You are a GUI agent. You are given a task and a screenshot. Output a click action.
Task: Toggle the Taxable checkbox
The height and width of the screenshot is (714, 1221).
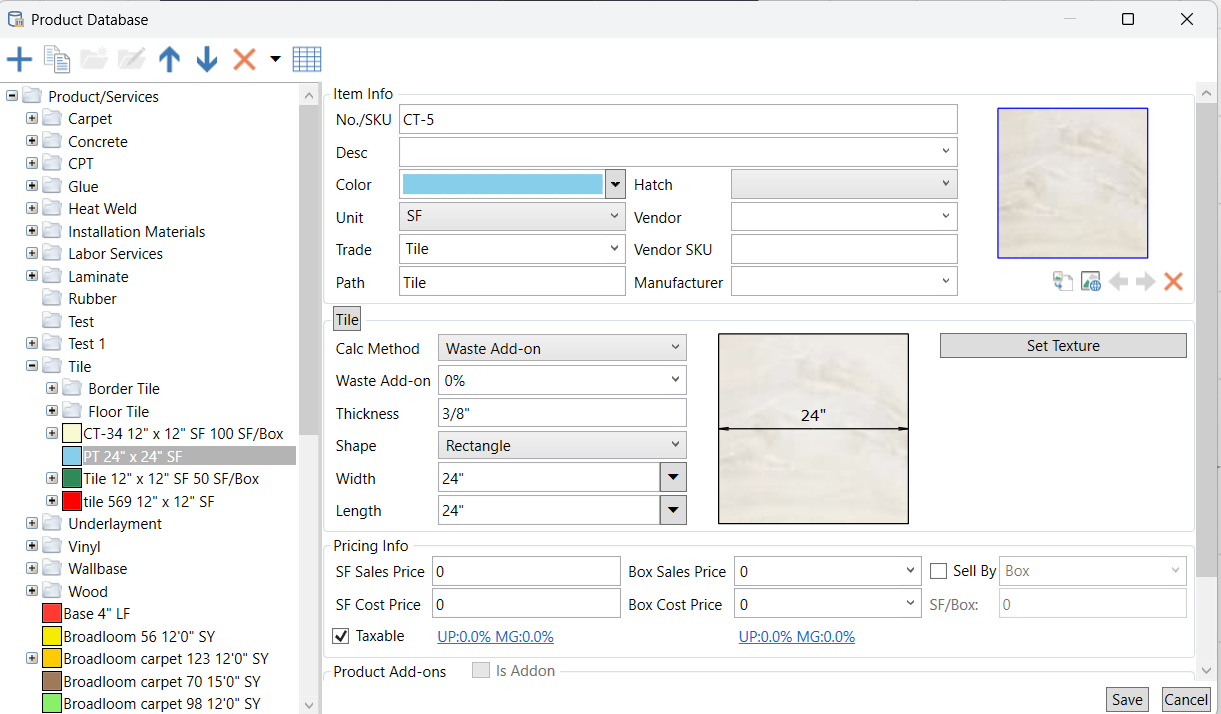(x=341, y=636)
